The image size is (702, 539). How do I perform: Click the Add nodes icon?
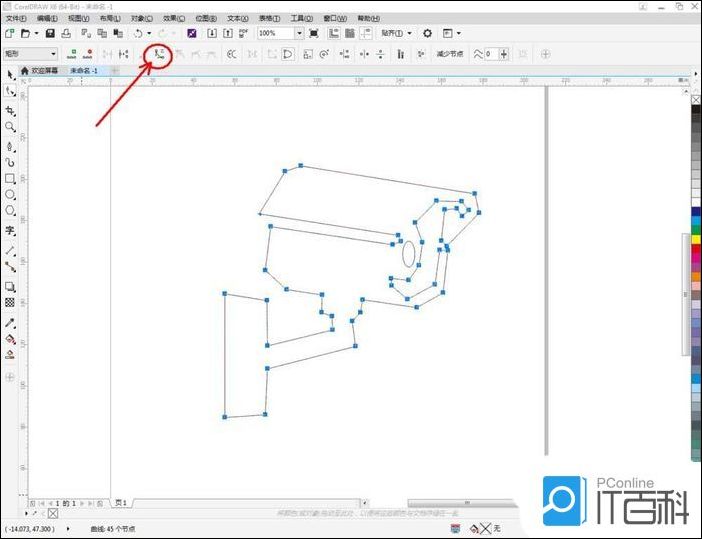tap(71, 54)
